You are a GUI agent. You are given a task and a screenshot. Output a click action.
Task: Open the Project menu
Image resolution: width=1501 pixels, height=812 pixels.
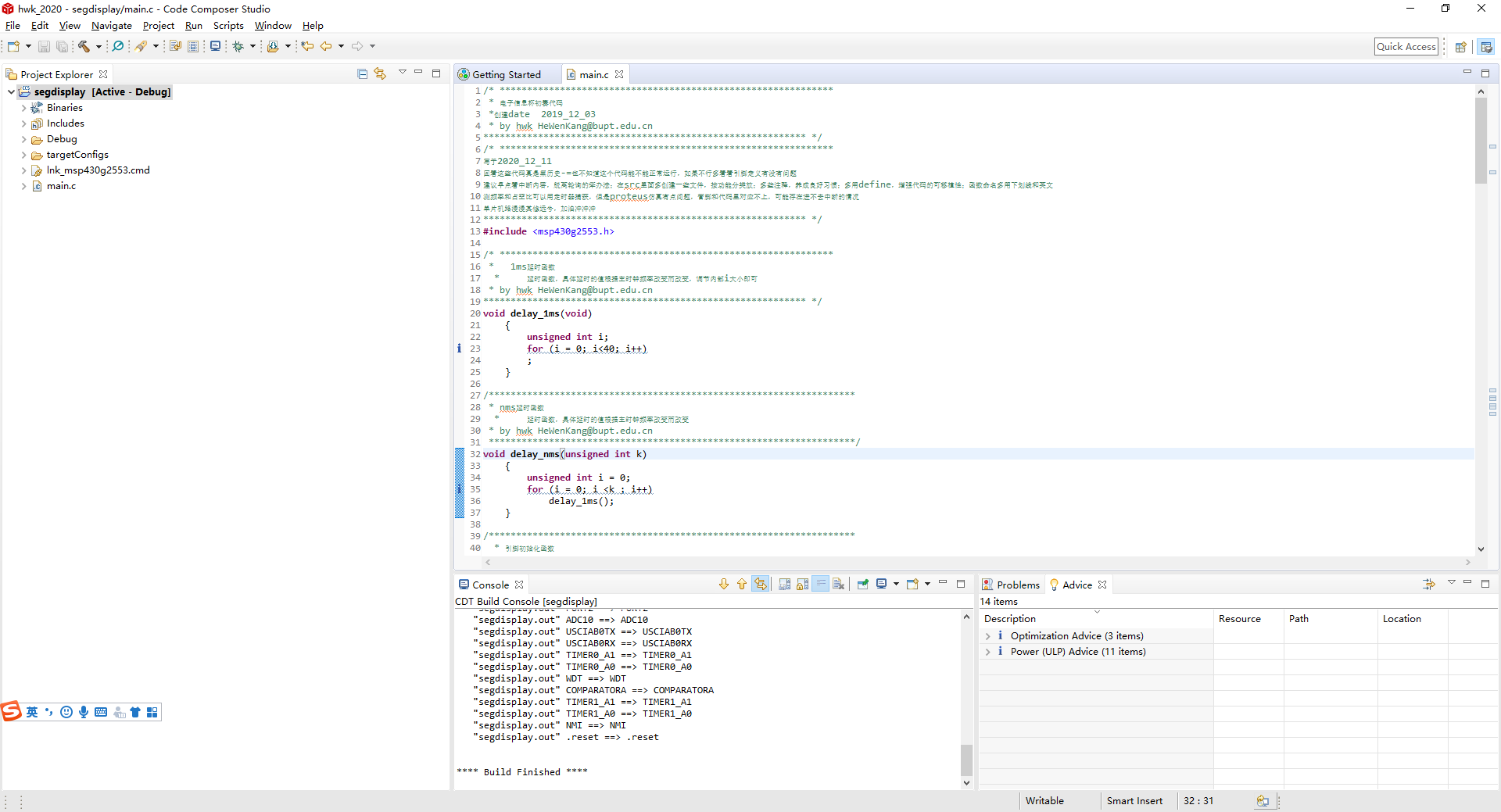pos(158,26)
